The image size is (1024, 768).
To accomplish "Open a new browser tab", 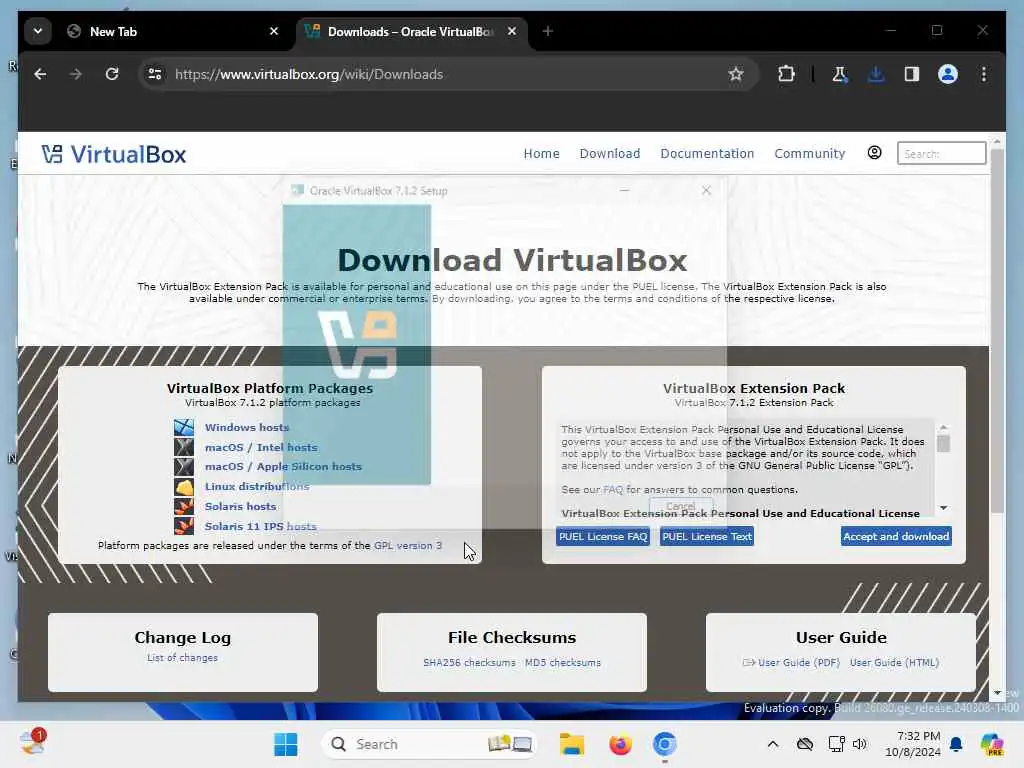I will (x=548, y=31).
